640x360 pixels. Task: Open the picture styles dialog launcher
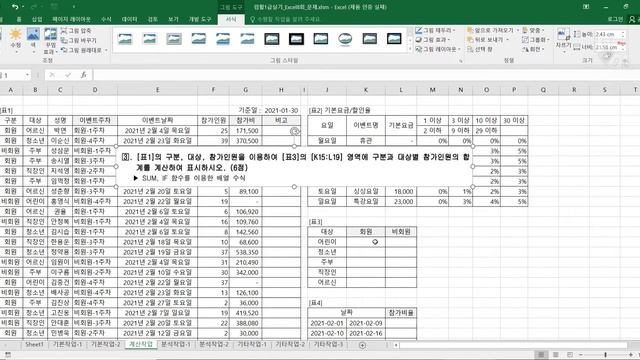coord(461,61)
